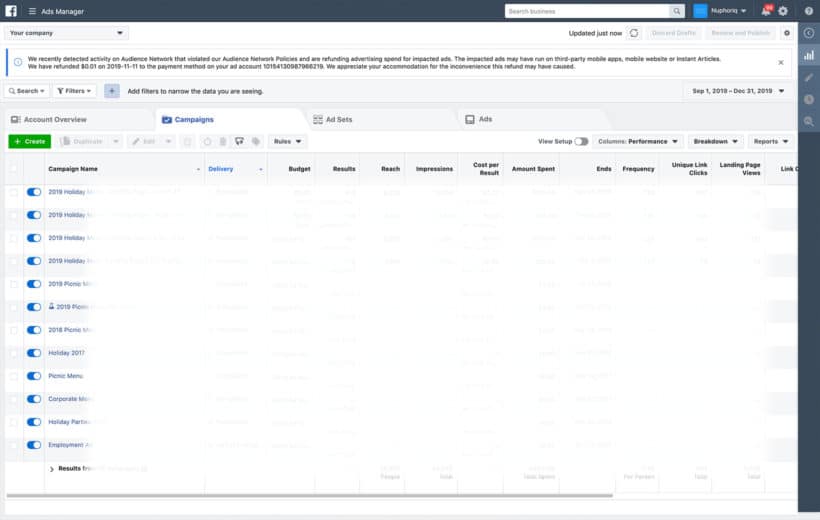Click the blue account avatar square
This screenshot has height=520, width=820.
pyautogui.click(x=700, y=11)
